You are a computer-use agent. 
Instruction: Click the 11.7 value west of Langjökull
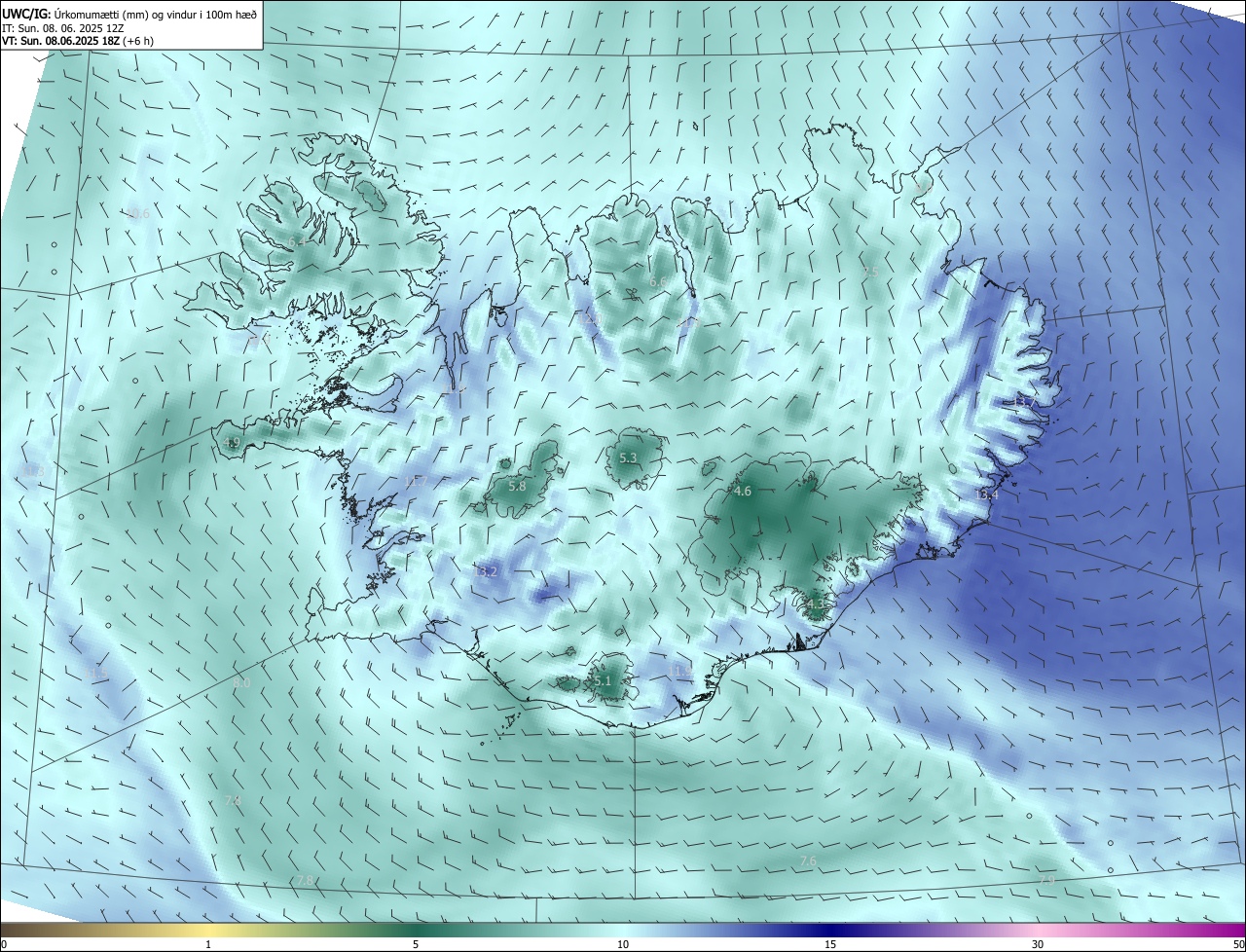click(x=416, y=481)
